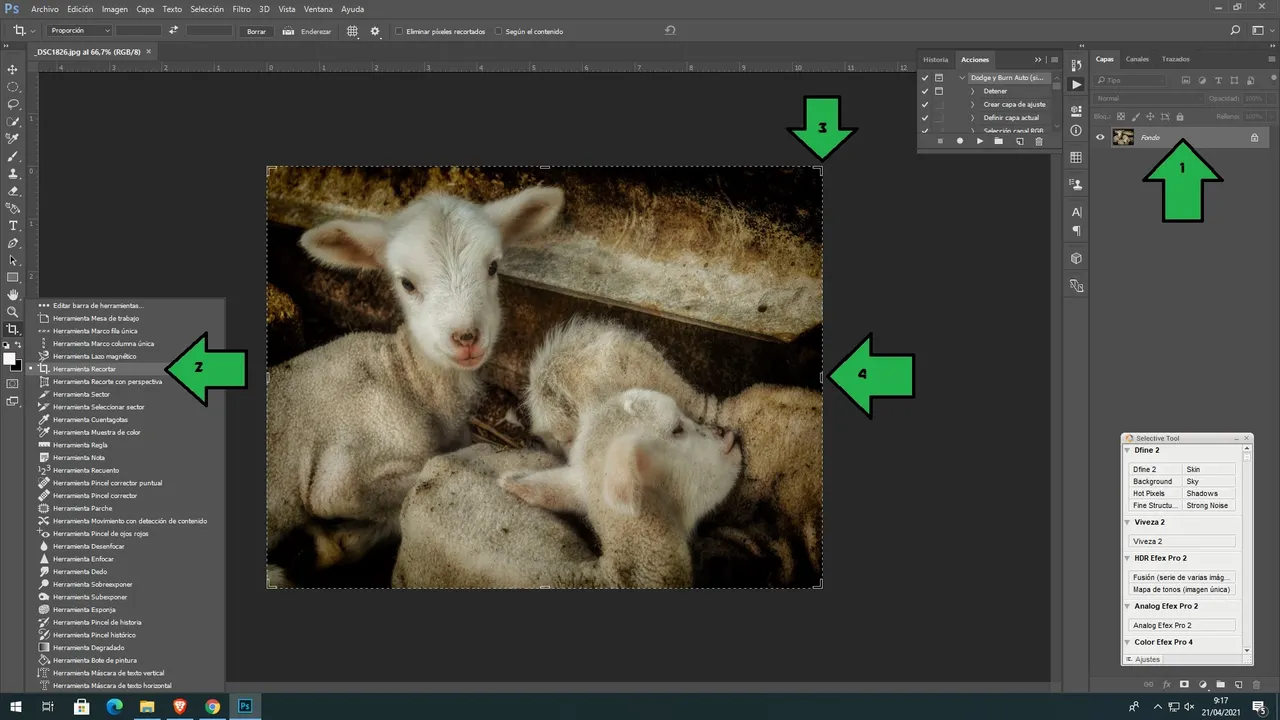Select the Type tool
The height and width of the screenshot is (720, 1280).
13,226
